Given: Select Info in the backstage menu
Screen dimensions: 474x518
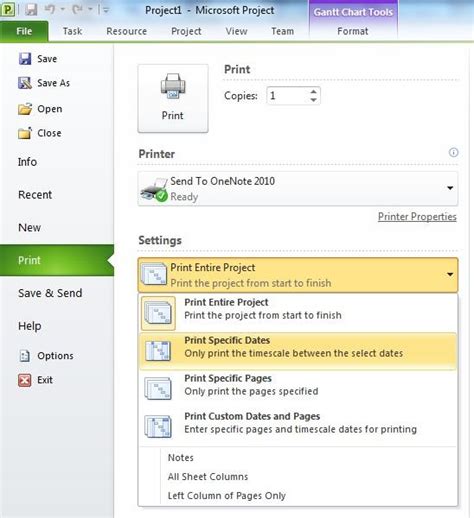Looking at the screenshot, I should (x=27, y=162).
